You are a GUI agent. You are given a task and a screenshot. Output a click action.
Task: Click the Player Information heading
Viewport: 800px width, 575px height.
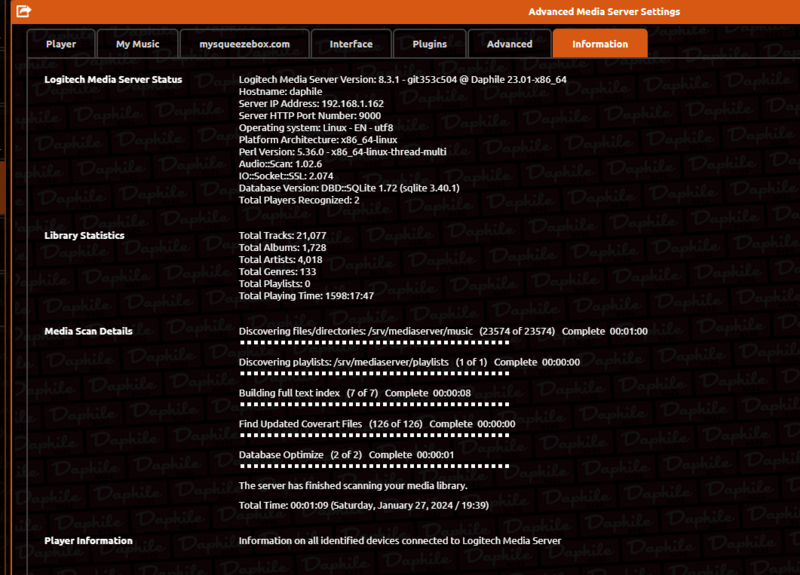88,541
